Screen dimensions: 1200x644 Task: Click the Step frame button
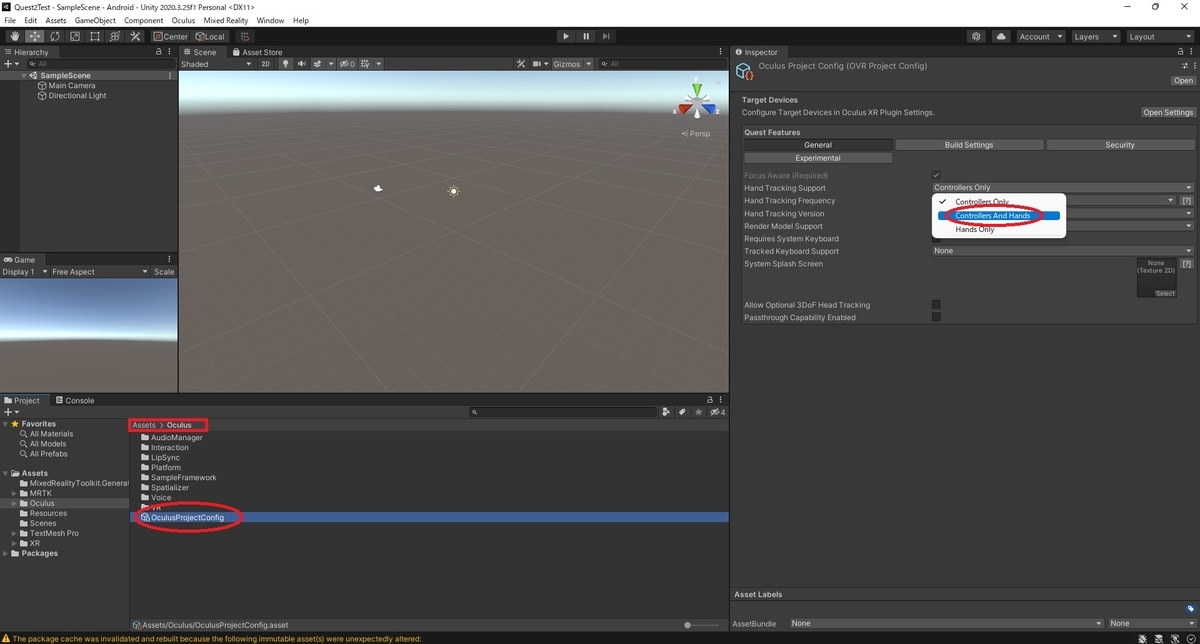click(608, 36)
